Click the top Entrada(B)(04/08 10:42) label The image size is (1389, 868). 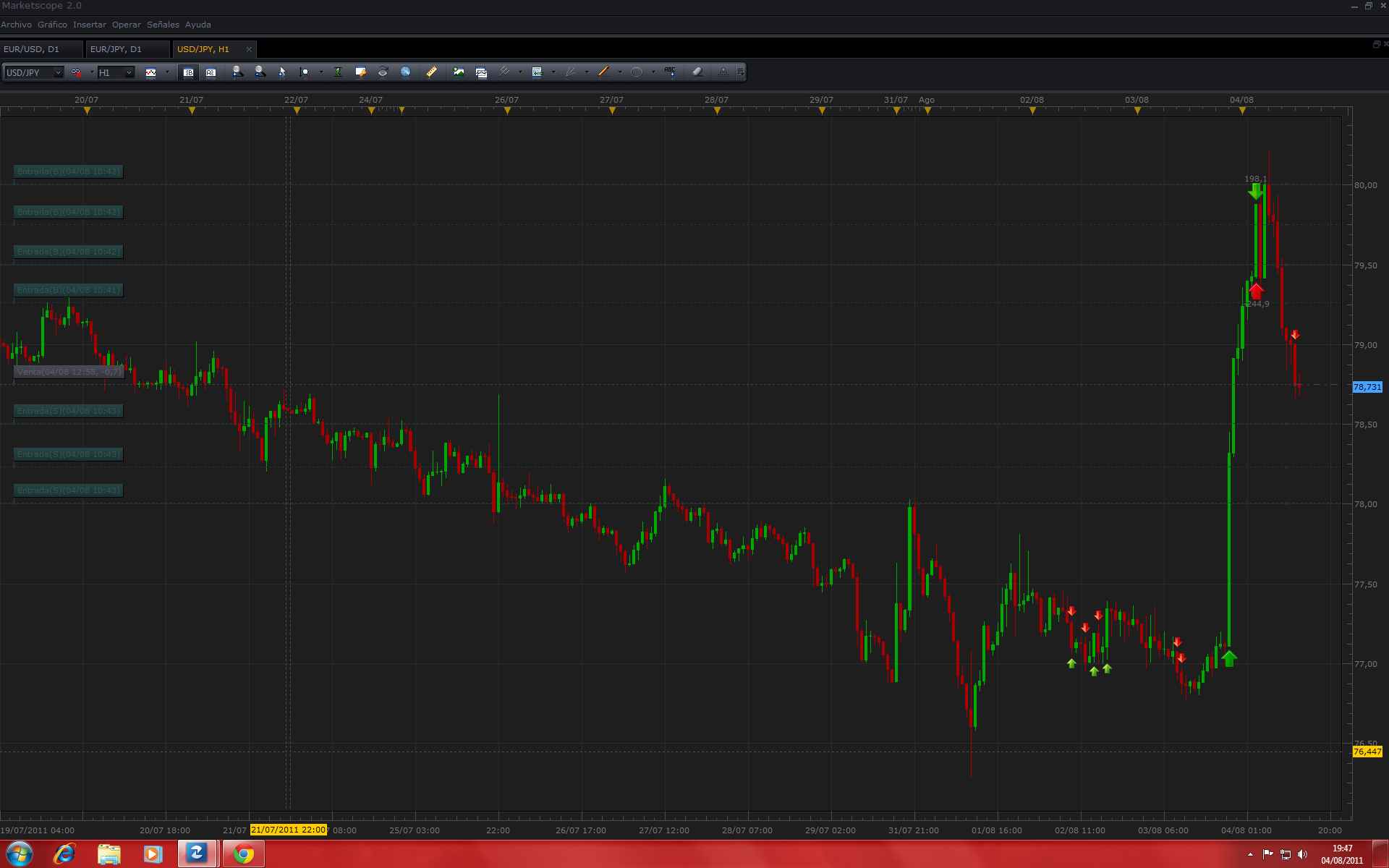coord(69,171)
